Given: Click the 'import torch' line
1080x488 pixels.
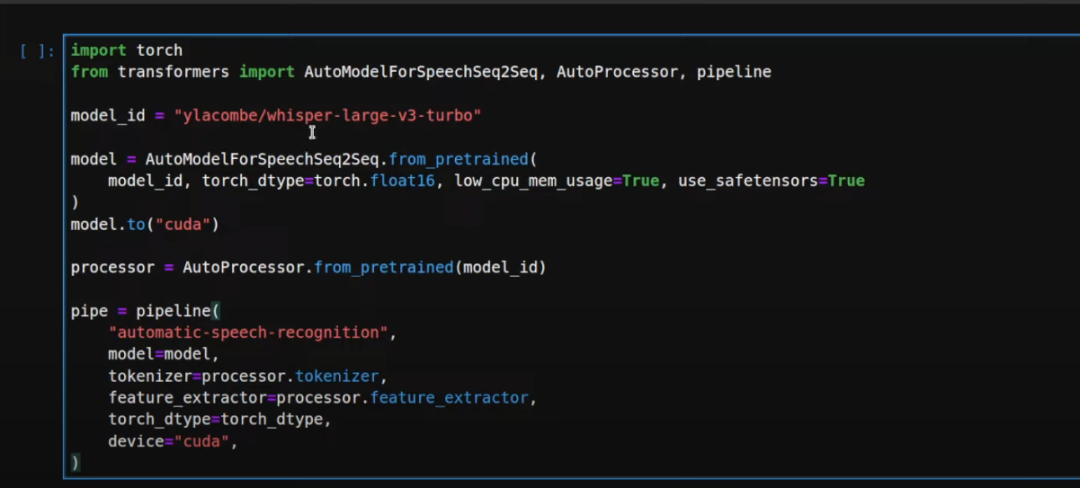Looking at the screenshot, I should 127,50.
